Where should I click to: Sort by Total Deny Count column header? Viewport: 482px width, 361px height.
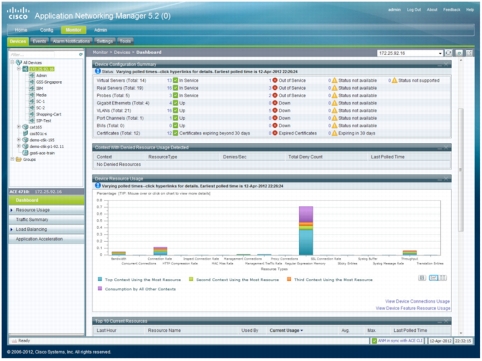pos(305,157)
